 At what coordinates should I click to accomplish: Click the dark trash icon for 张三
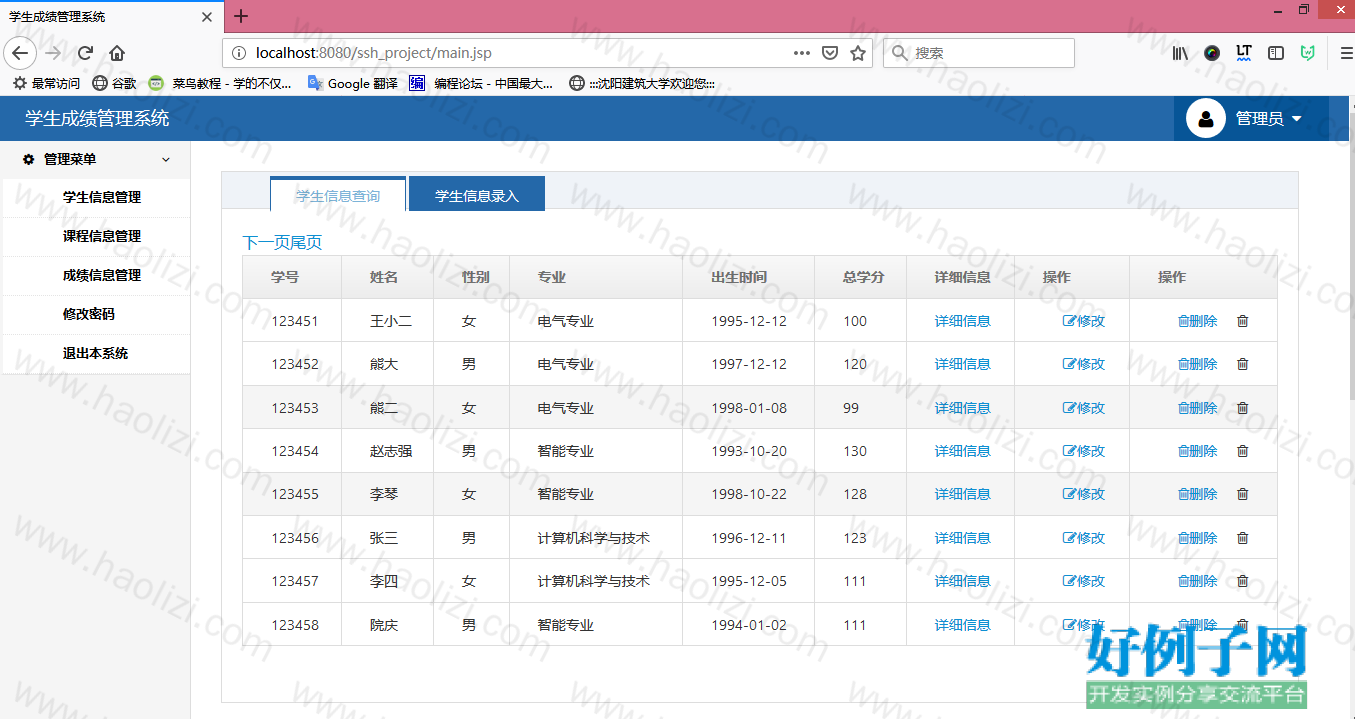pyautogui.click(x=1243, y=538)
